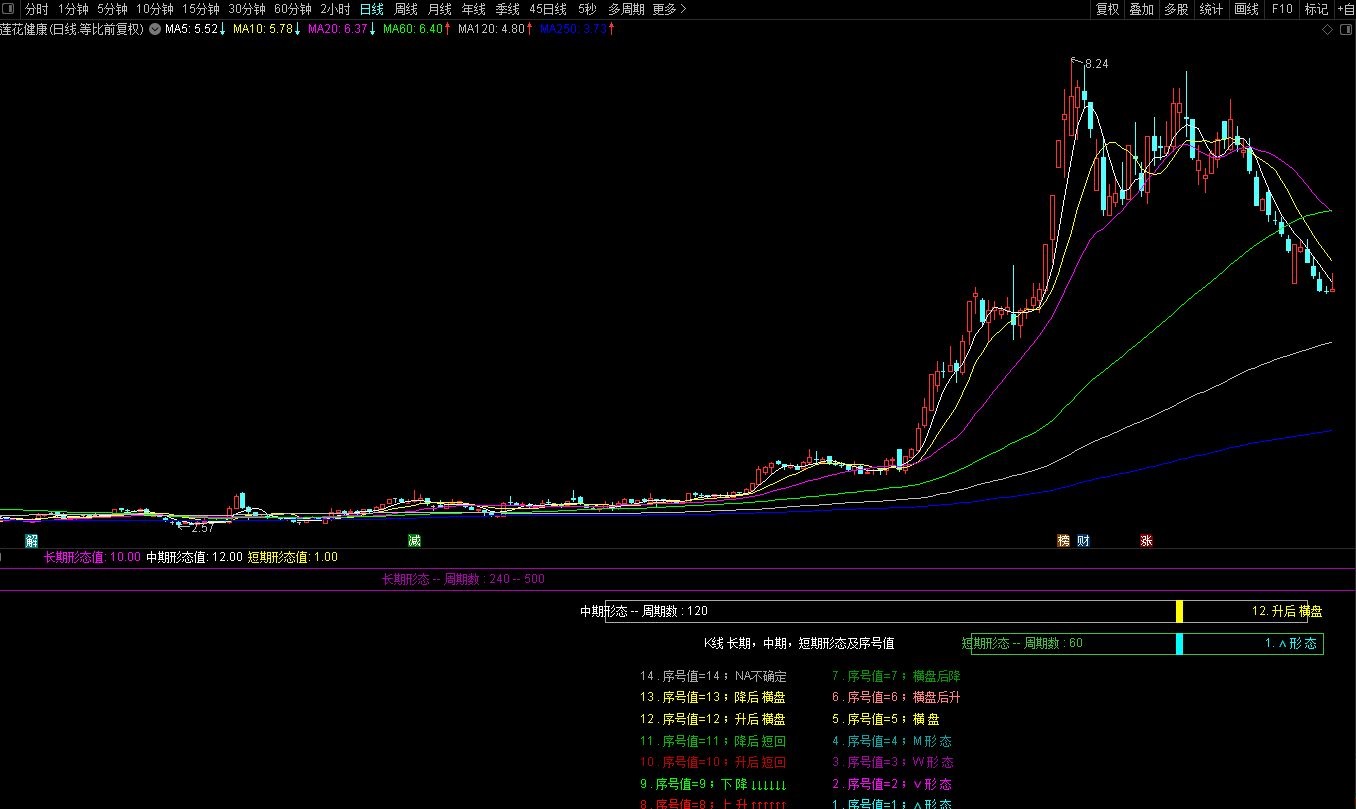This screenshot has height=809, width=1356.
Task: Select the 10分钟 period tab
Action: [155, 9]
